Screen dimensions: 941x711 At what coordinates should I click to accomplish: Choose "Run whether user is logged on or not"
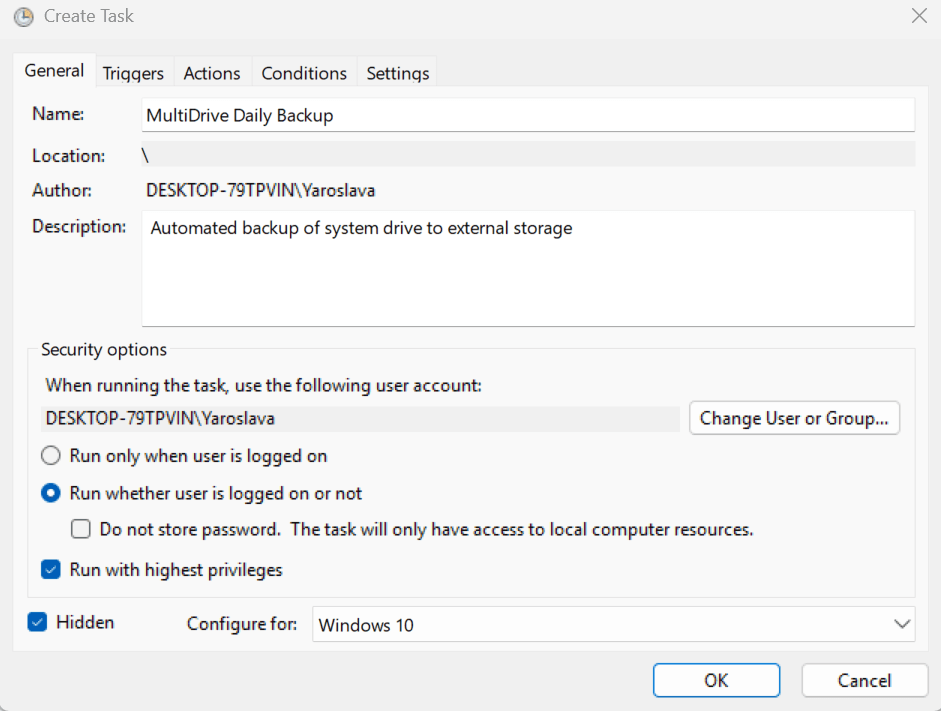[51, 493]
